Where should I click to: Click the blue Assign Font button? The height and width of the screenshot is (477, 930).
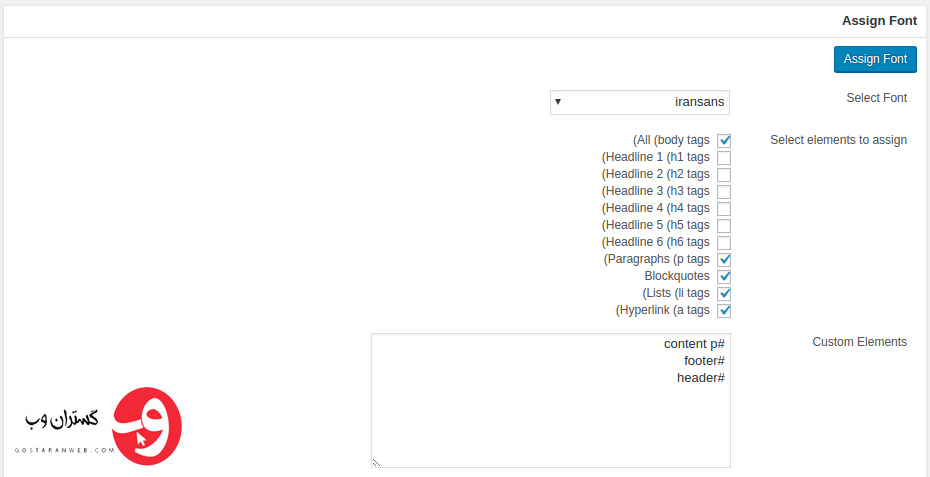pyautogui.click(x=875, y=59)
